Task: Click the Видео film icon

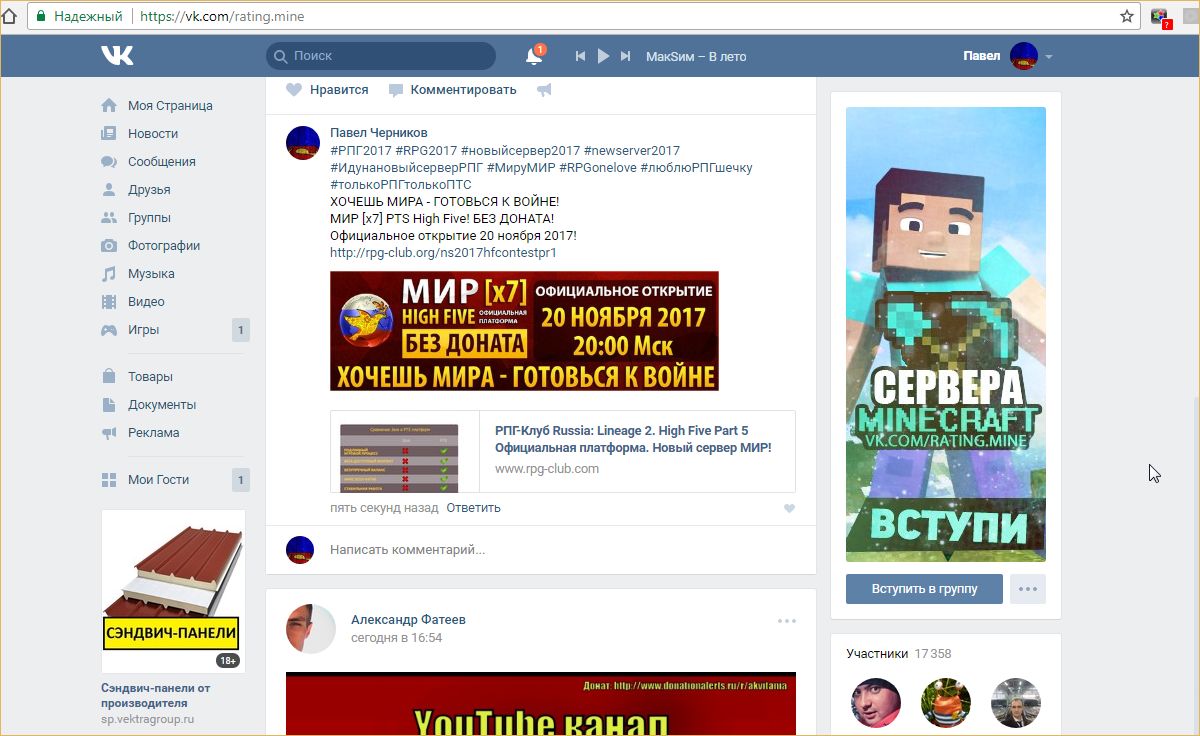Action: coord(109,301)
